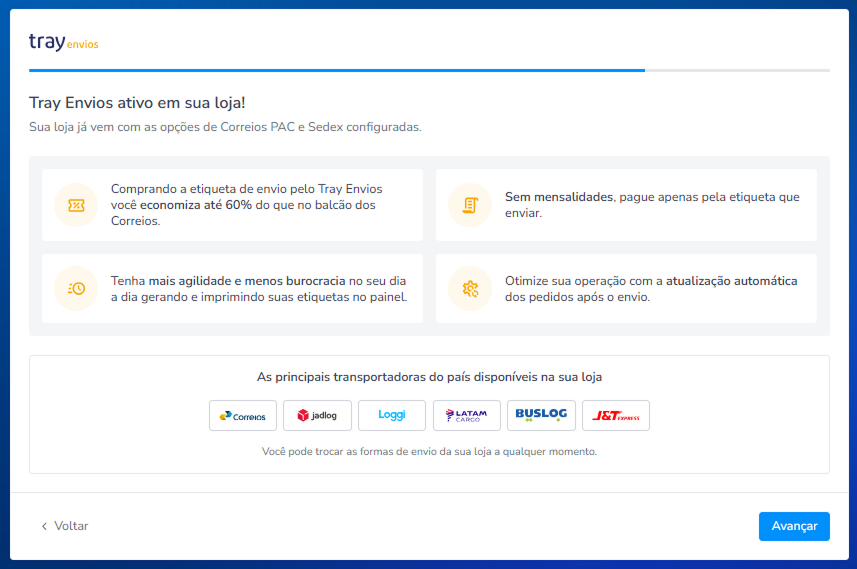Image resolution: width=857 pixels, height=569 pixels.
Task: Click the gear icon for atualização automática
Action: (470, 289)
